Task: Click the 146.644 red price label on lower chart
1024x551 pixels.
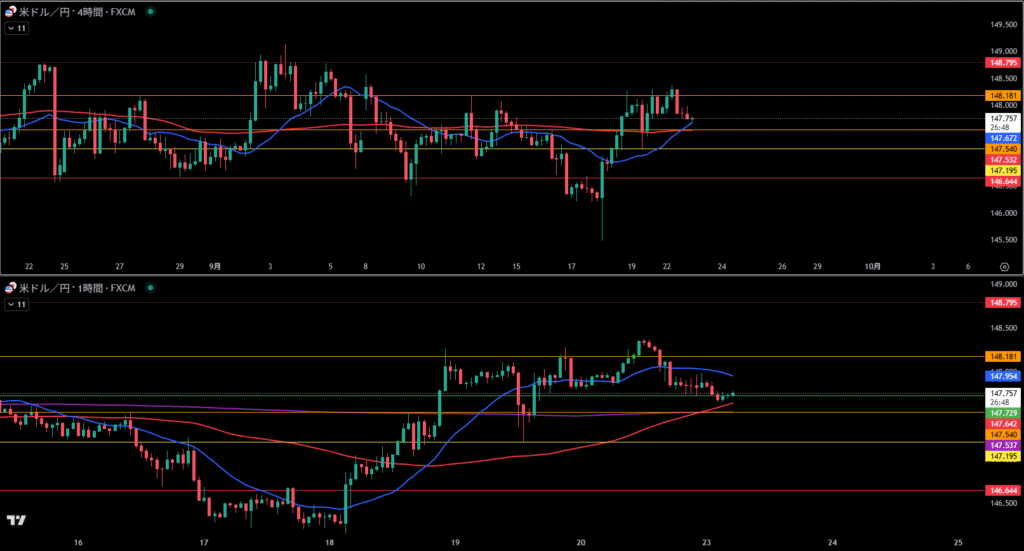Action: 1003,491
